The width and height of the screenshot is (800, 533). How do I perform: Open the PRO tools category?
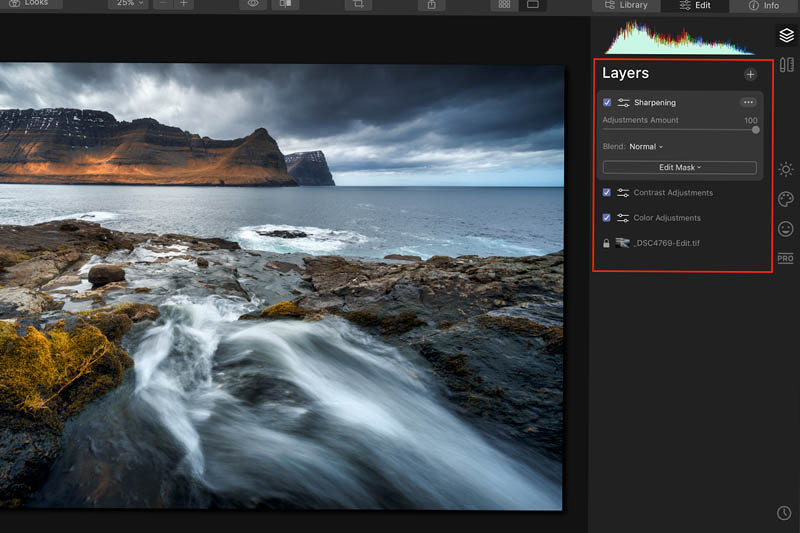(x=786, y=259)
